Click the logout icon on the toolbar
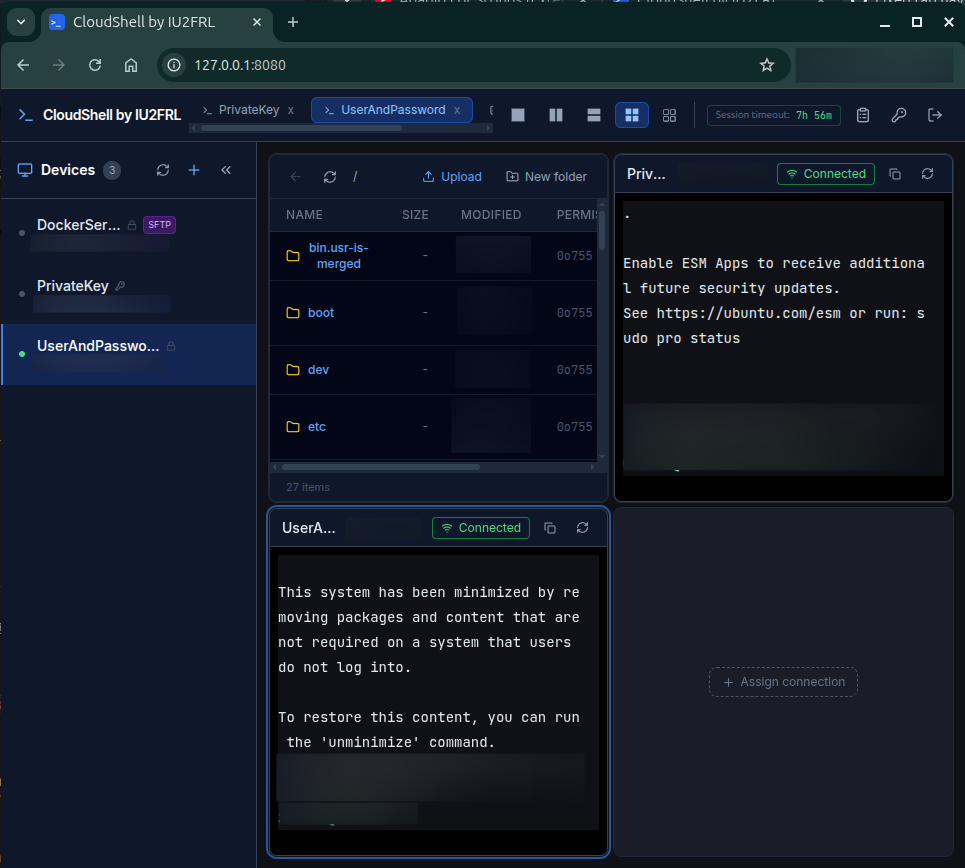The height and width of the screenshot is (868, 965). pos(935,115)
